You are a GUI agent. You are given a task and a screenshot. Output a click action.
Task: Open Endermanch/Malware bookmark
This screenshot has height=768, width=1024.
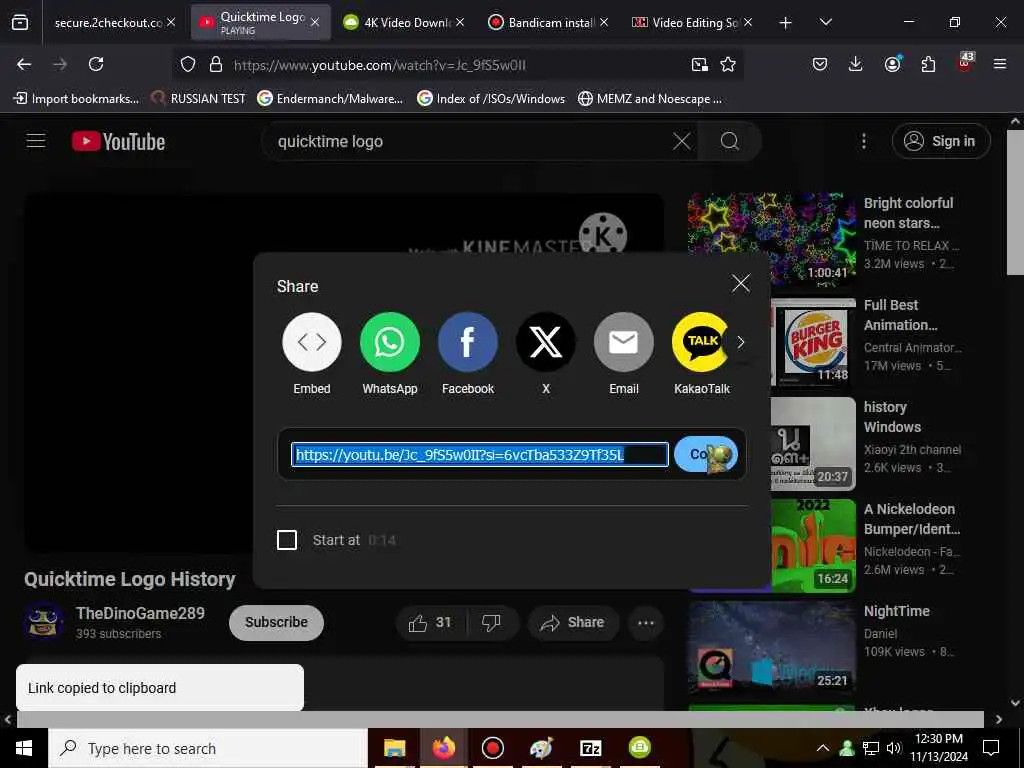pyautogui.click(x=330, y=99)
